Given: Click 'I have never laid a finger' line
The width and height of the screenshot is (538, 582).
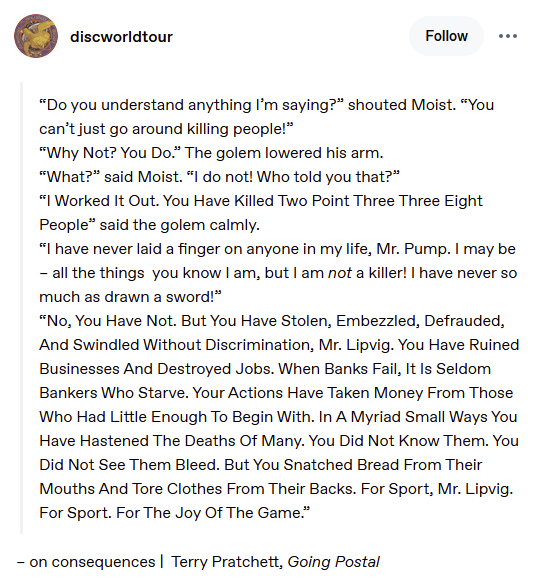Looking at the screenshot, I should [277, 249].
